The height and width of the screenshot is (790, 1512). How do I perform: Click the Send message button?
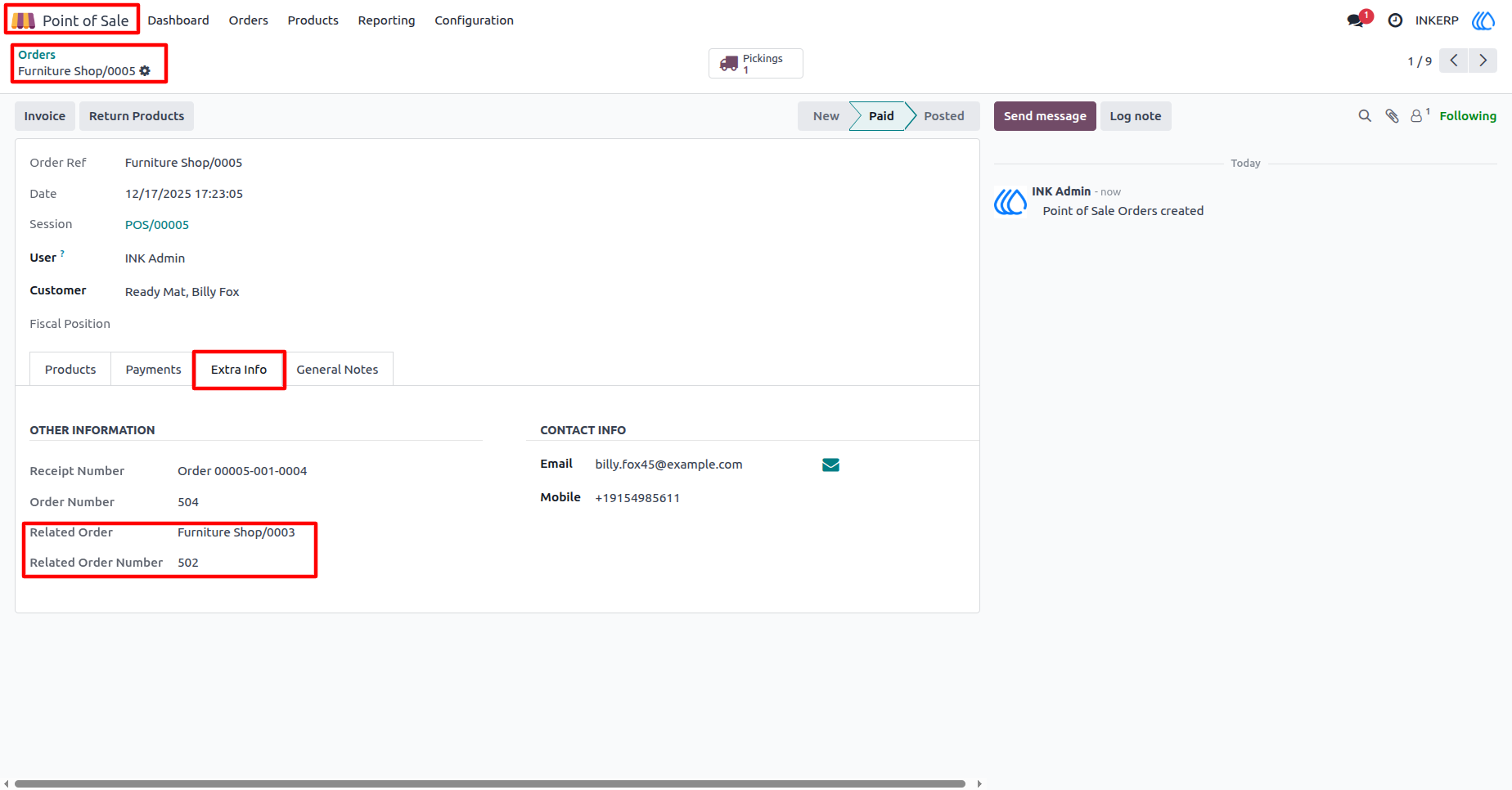[1045, 116]
